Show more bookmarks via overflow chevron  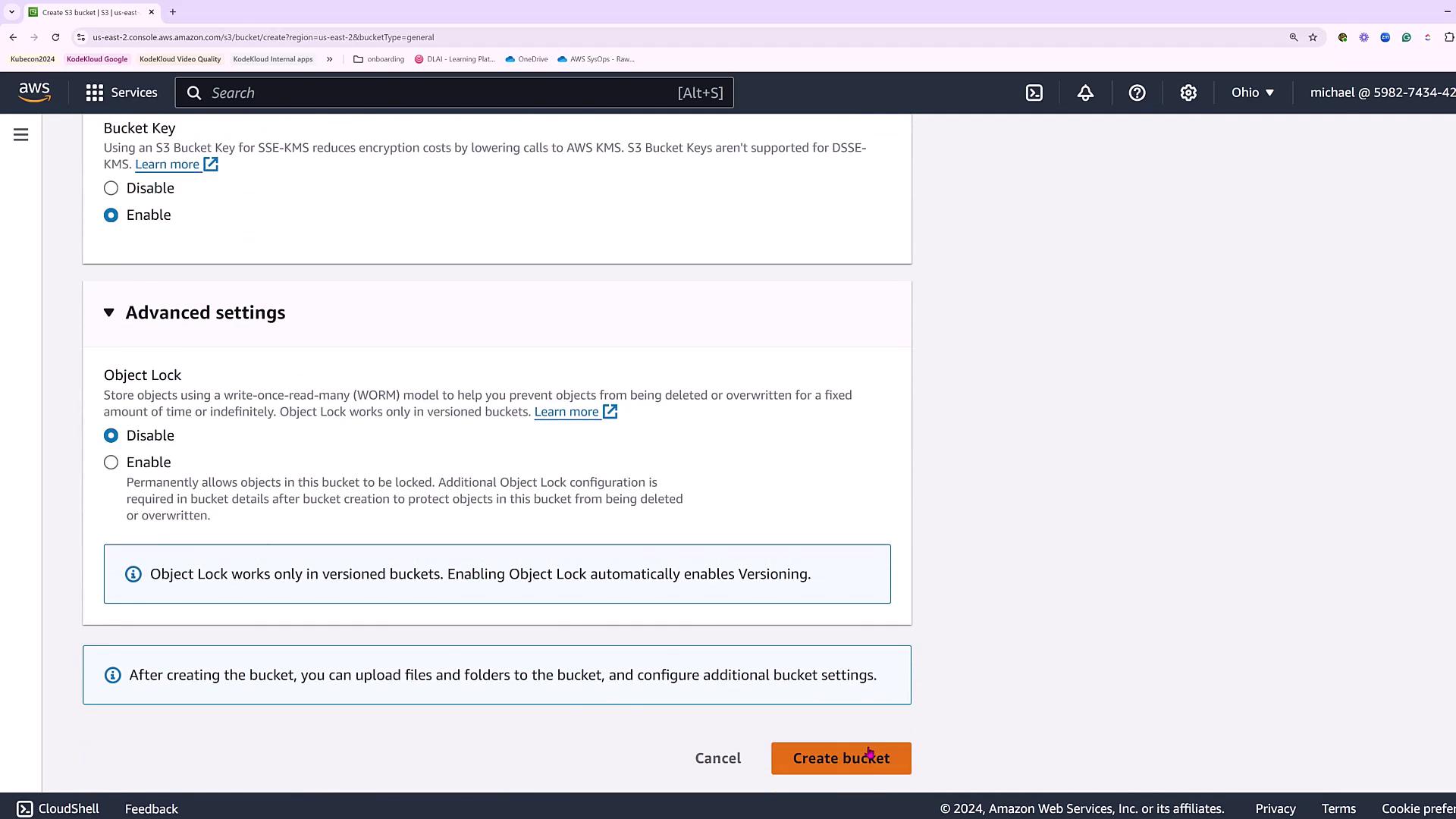tap(329, 59)
